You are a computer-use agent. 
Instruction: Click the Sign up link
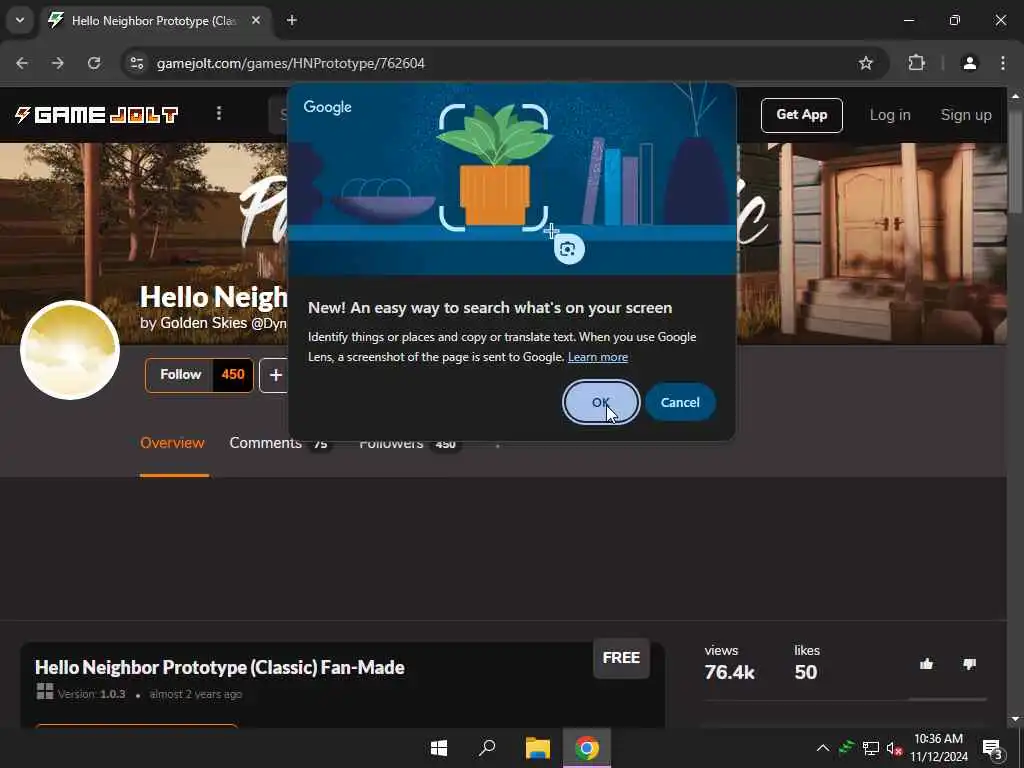[965, 115]
